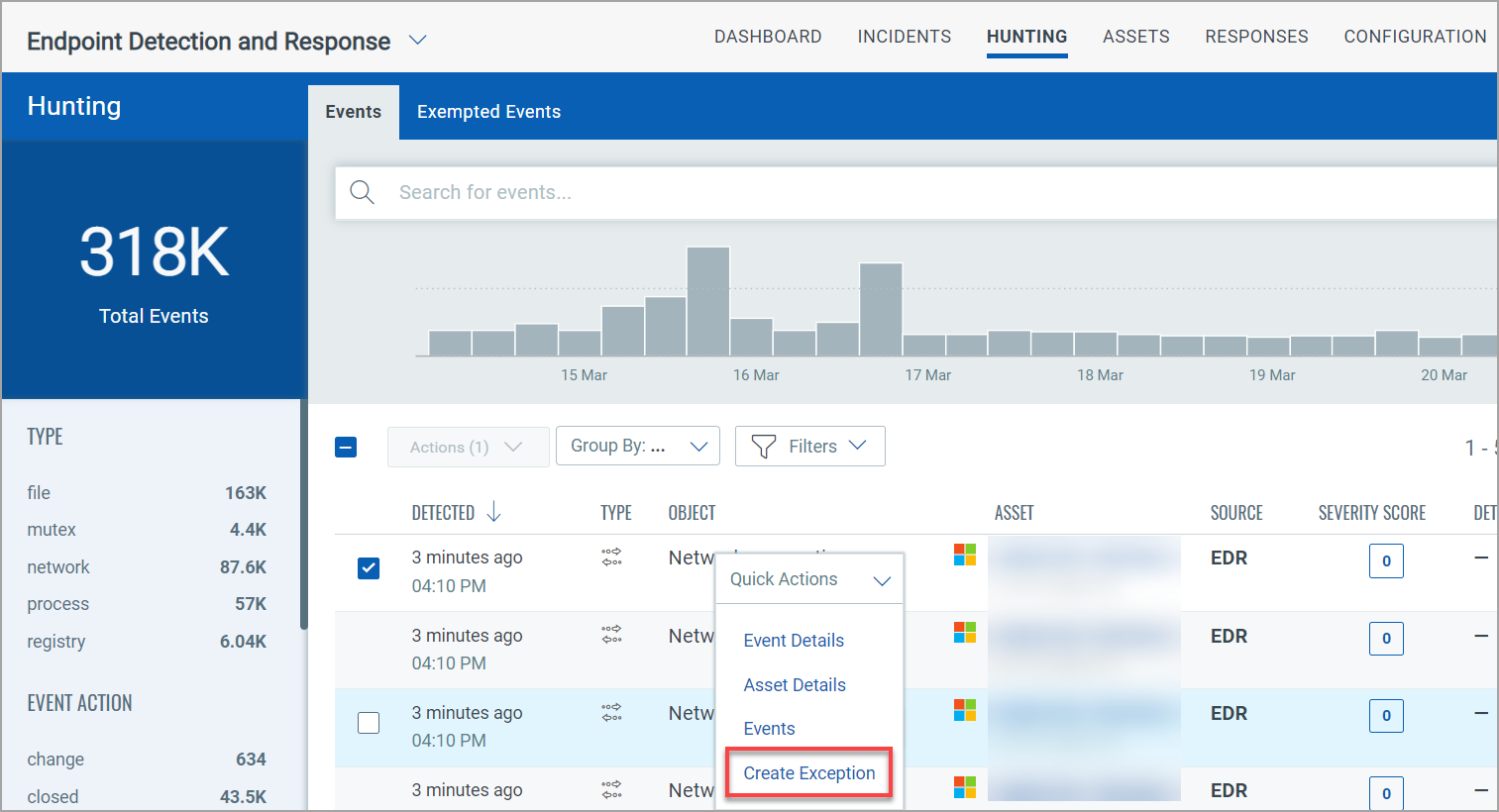The height and width of the screenshot is (812, 1499).
Task: Toggle the select-all events checkbox
Action: [346, 447]
